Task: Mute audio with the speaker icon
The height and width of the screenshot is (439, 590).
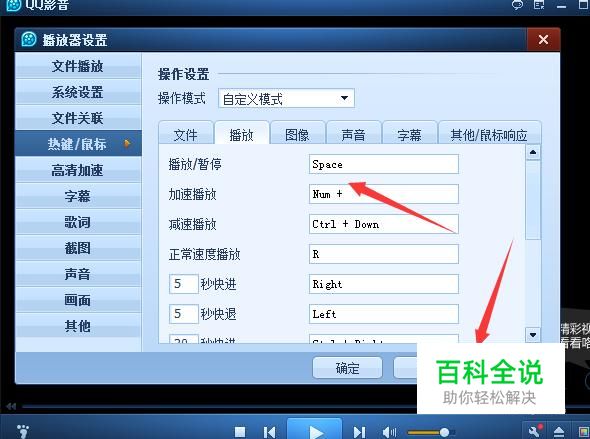Action: [389, 432]
